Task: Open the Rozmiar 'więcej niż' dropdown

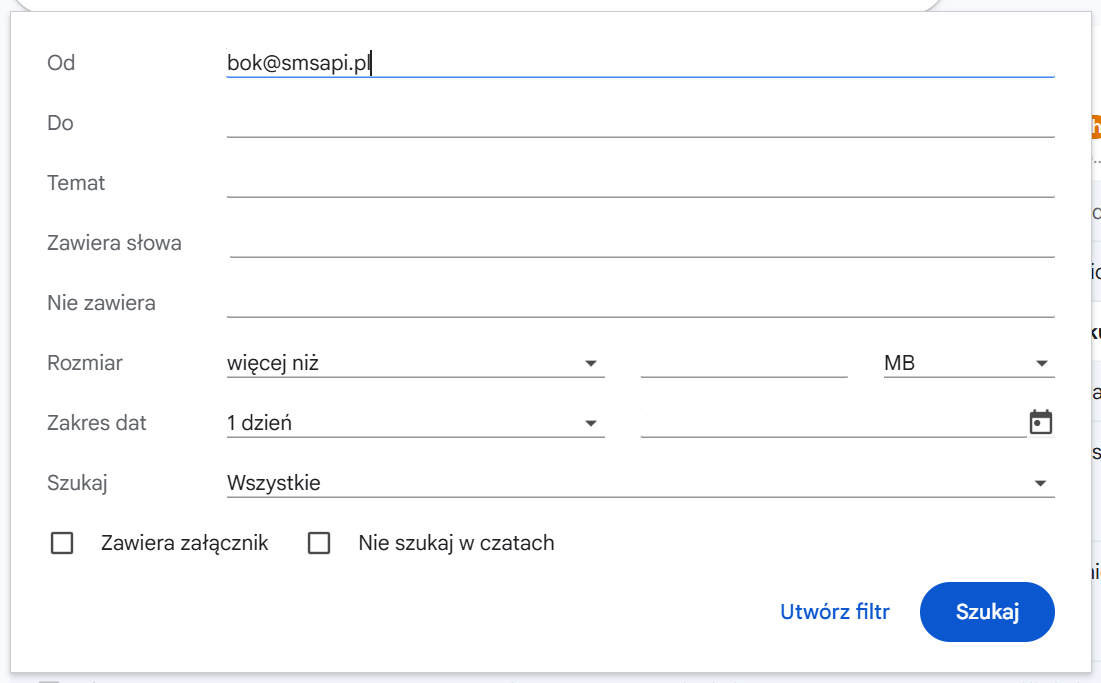Action: point(415,363)
